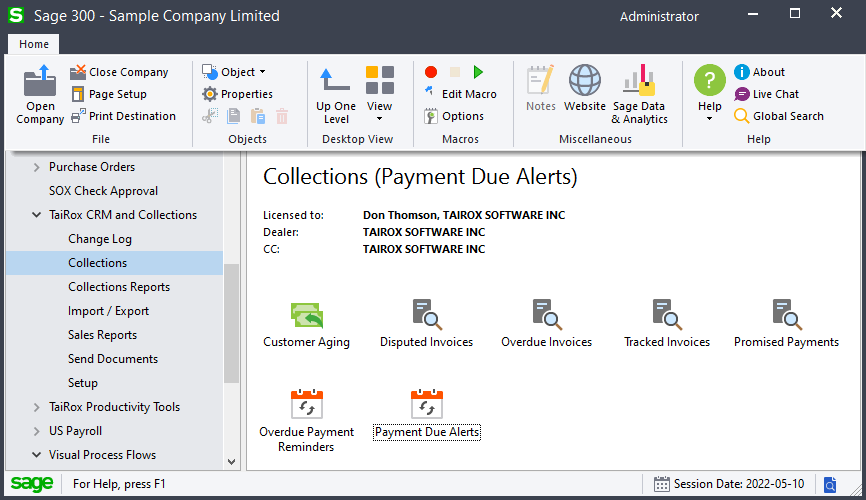This screenshot has width=866, height=500.
Task: Launch Sage Data & Analytics
Action: click(639, 95)
